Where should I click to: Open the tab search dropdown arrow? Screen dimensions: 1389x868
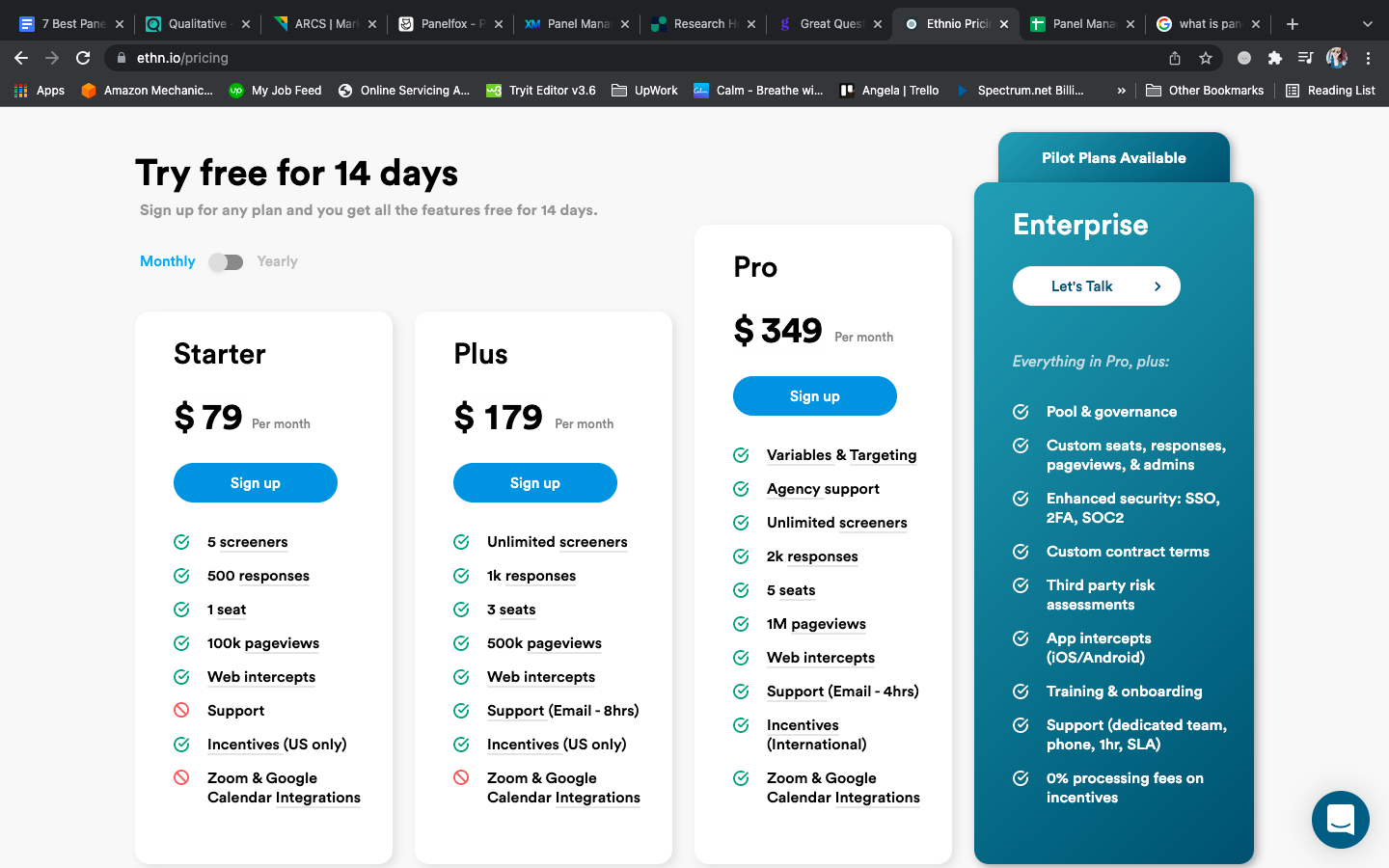(x=1367, y=24)
